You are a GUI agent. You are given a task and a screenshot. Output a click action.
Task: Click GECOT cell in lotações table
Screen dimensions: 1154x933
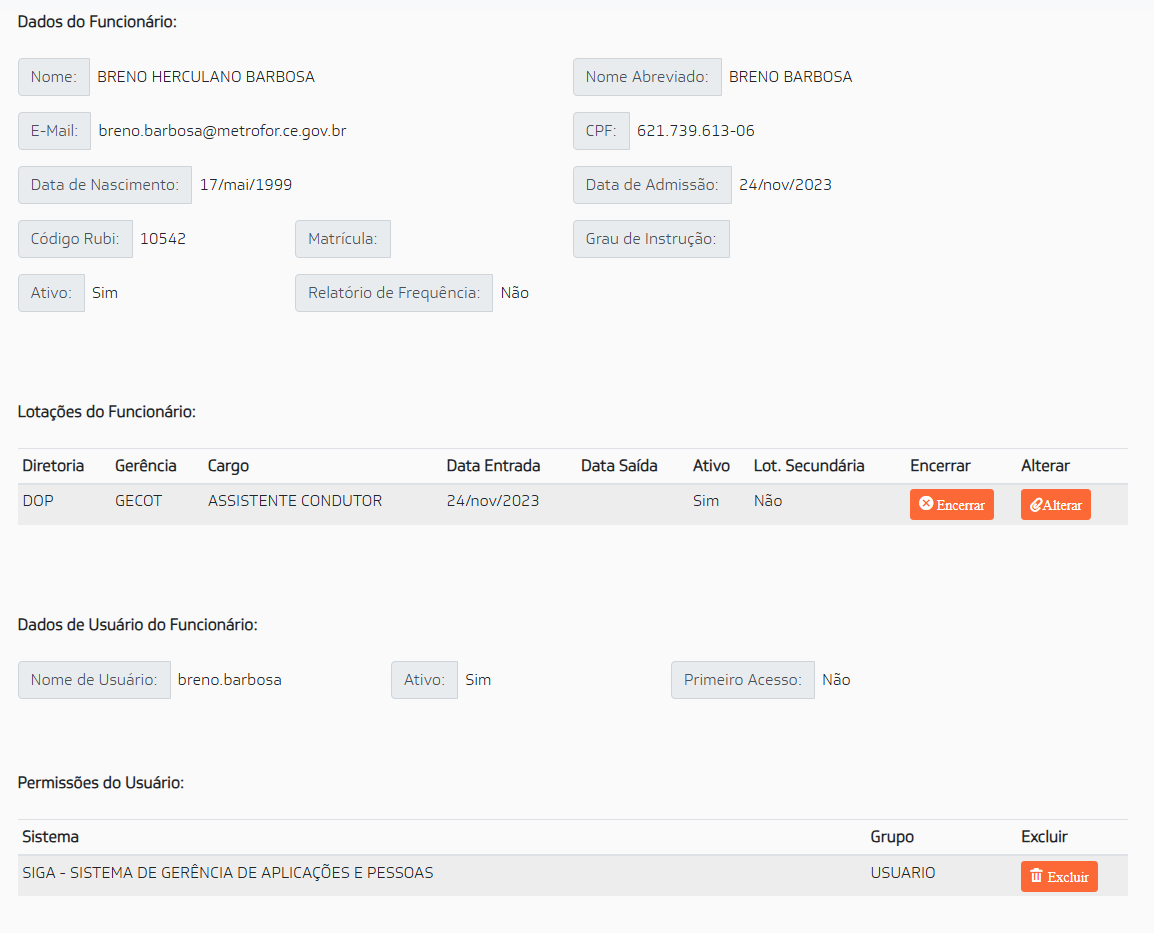click(138, 501)
